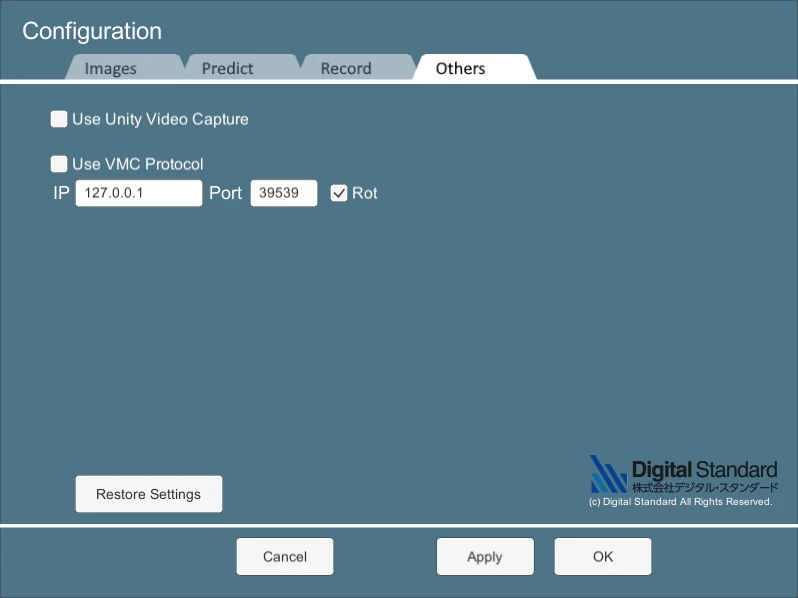Open the Predict tab
This screenshot has height=598, width=798.
(x=241, y=68)
